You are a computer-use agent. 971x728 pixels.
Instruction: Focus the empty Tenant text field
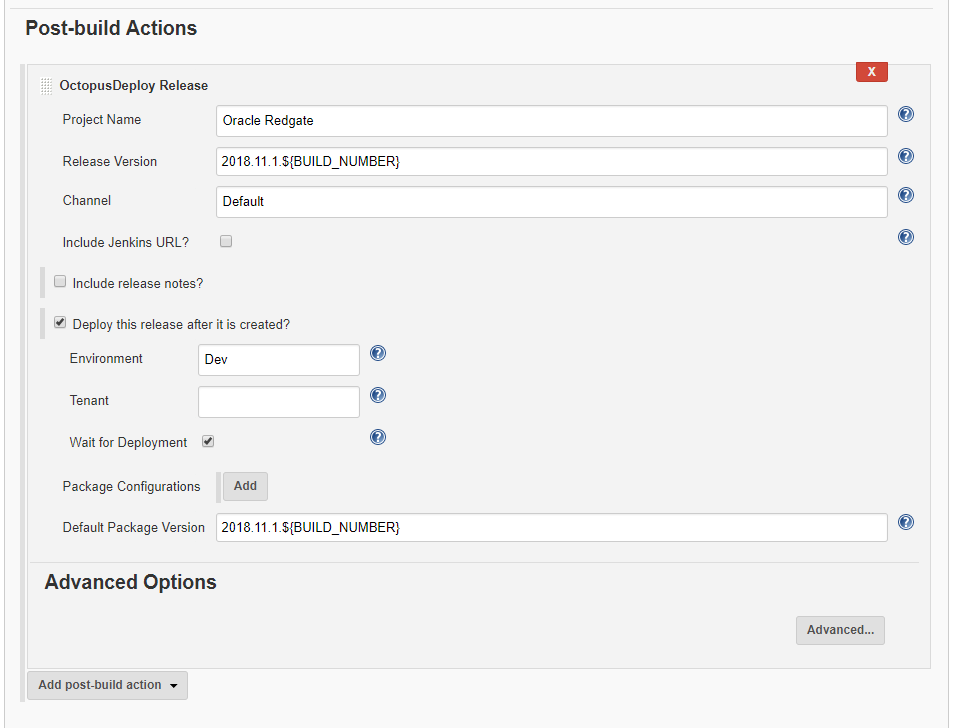(x=279, y=402)
